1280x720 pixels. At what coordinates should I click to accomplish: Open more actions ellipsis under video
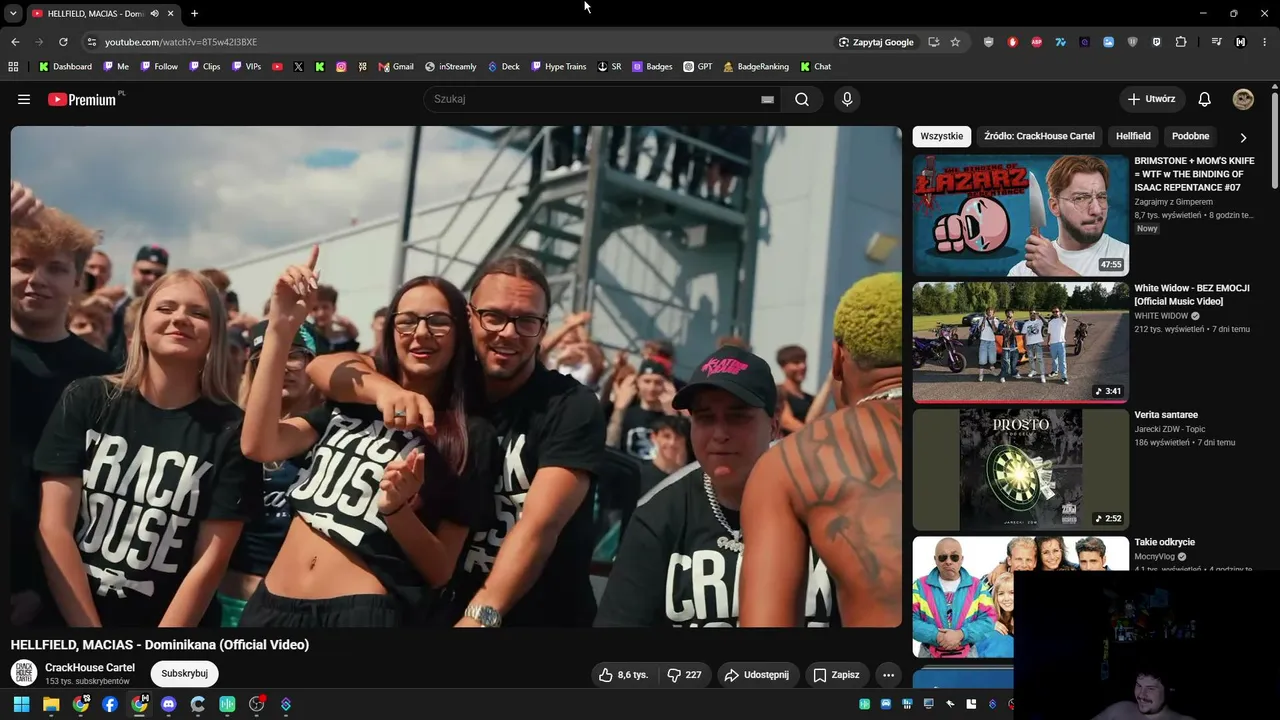[888, 675]
